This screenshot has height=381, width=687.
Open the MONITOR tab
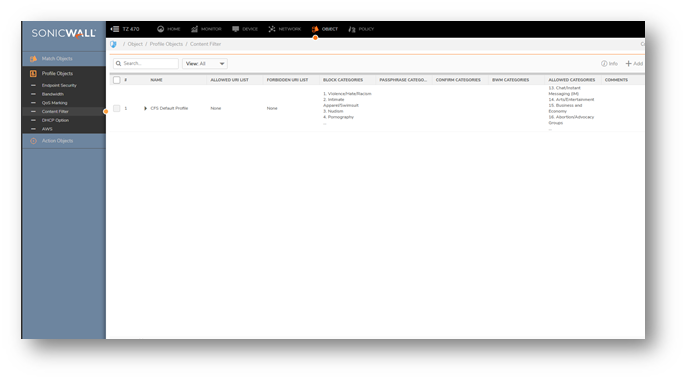tap(211, 29)
